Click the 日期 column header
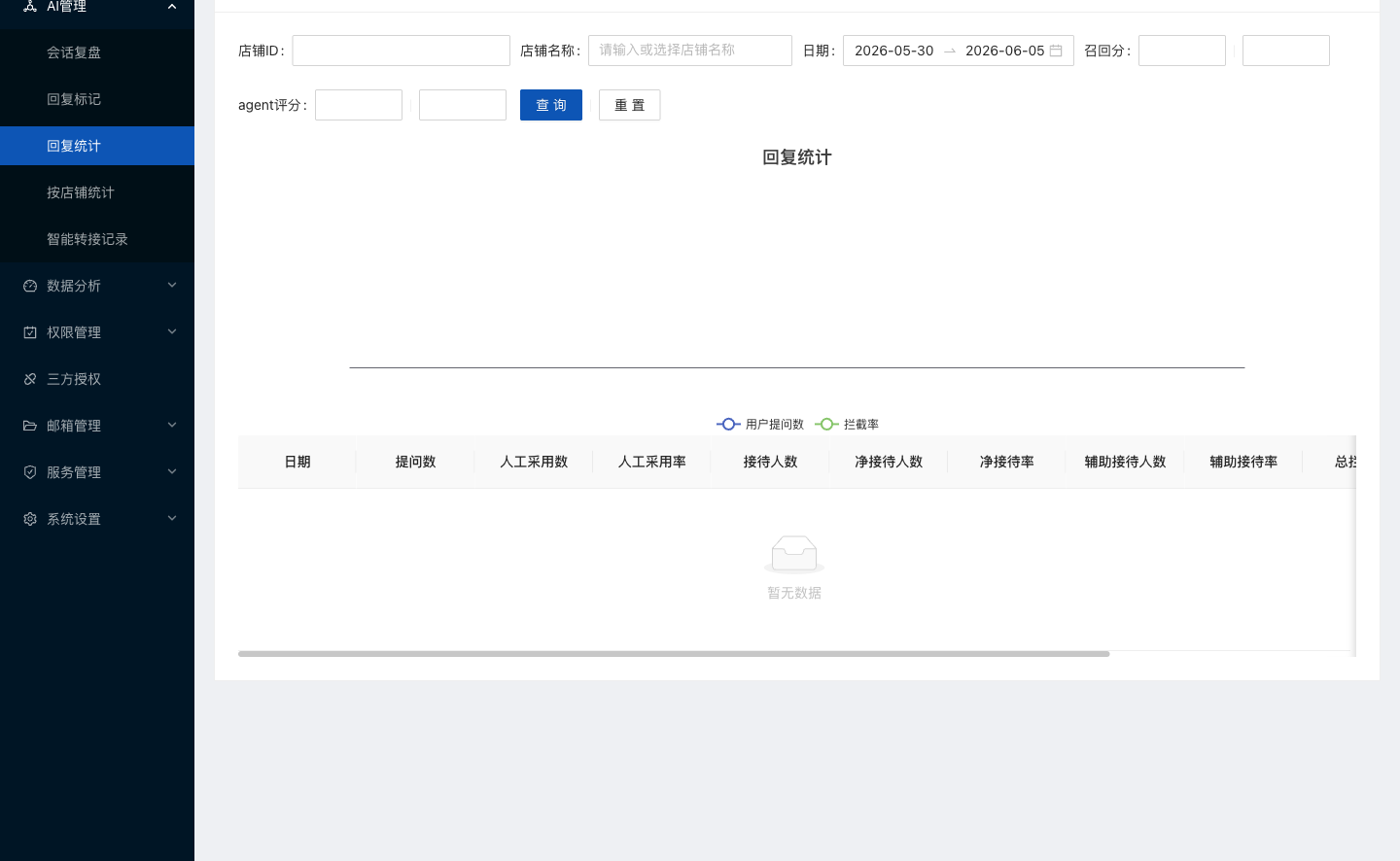1400x861 pixels. click(x=297, y=462)
